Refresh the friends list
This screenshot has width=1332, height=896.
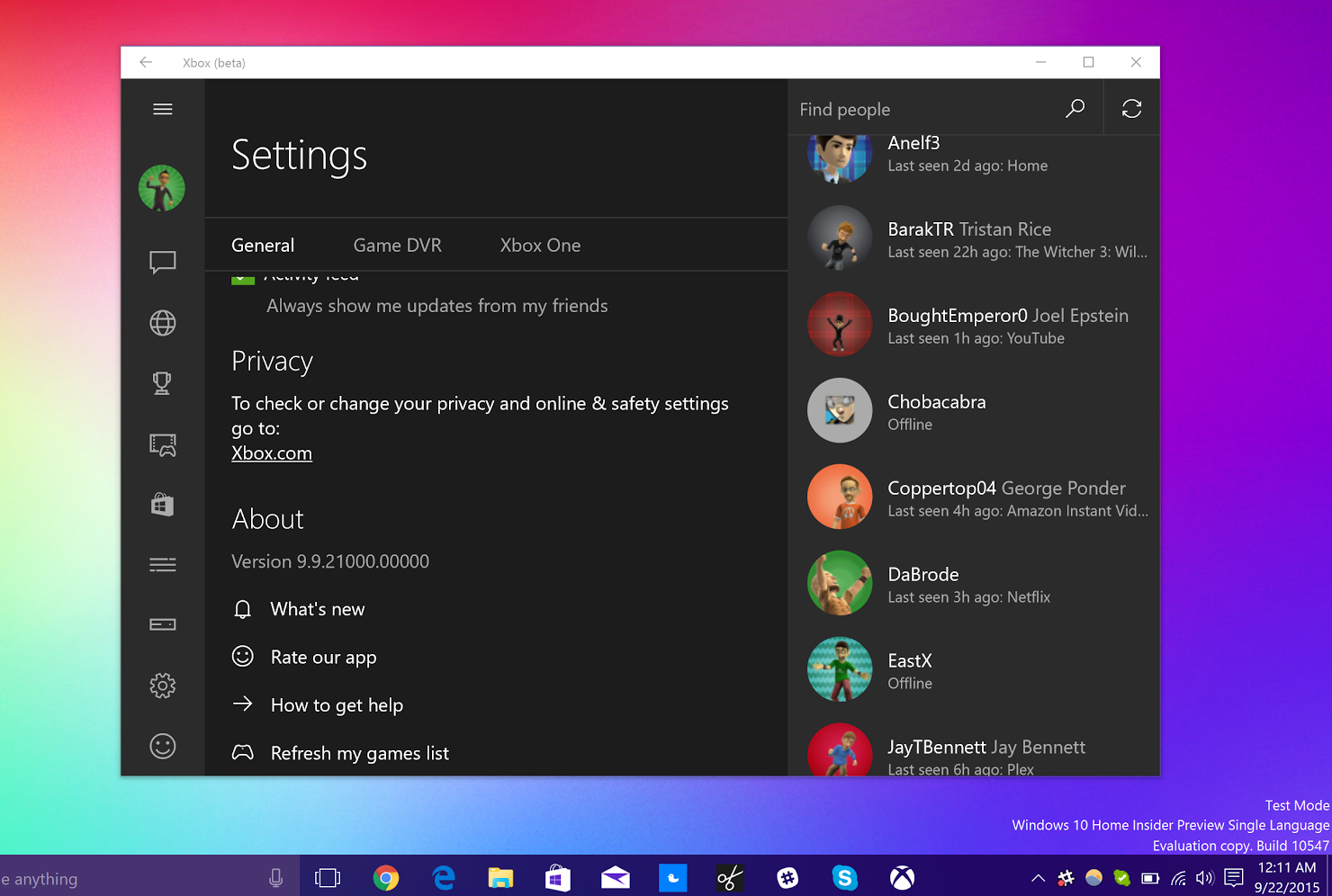tap(1131, 108)
